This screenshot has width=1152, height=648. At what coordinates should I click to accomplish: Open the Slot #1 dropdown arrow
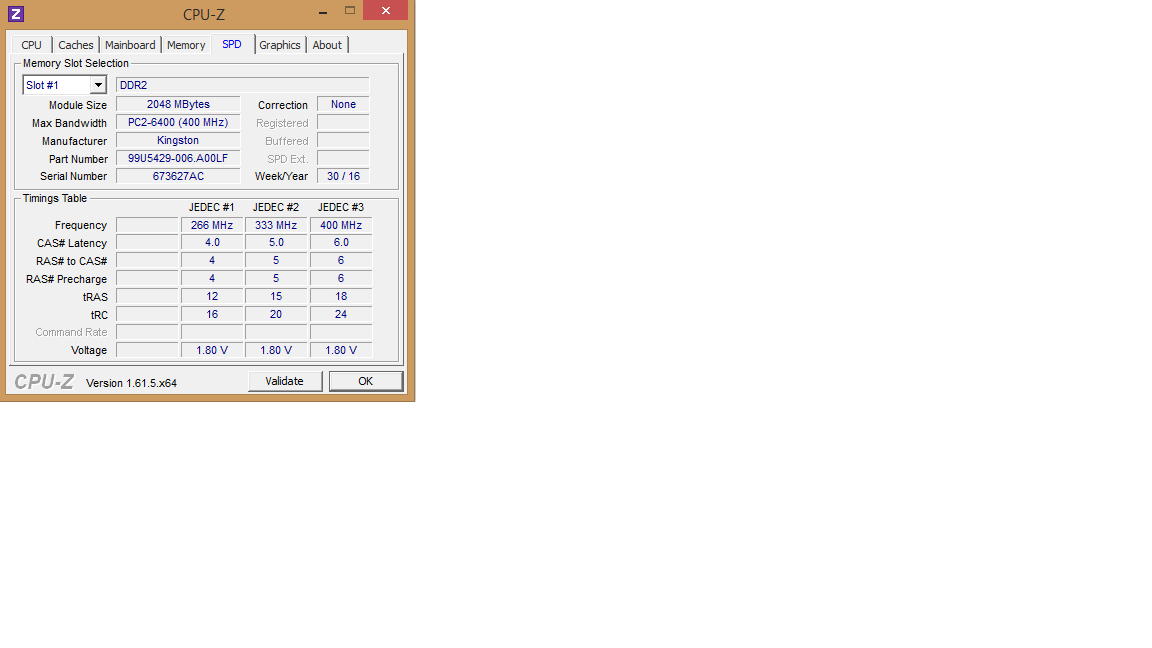click(x=98, y=86)
